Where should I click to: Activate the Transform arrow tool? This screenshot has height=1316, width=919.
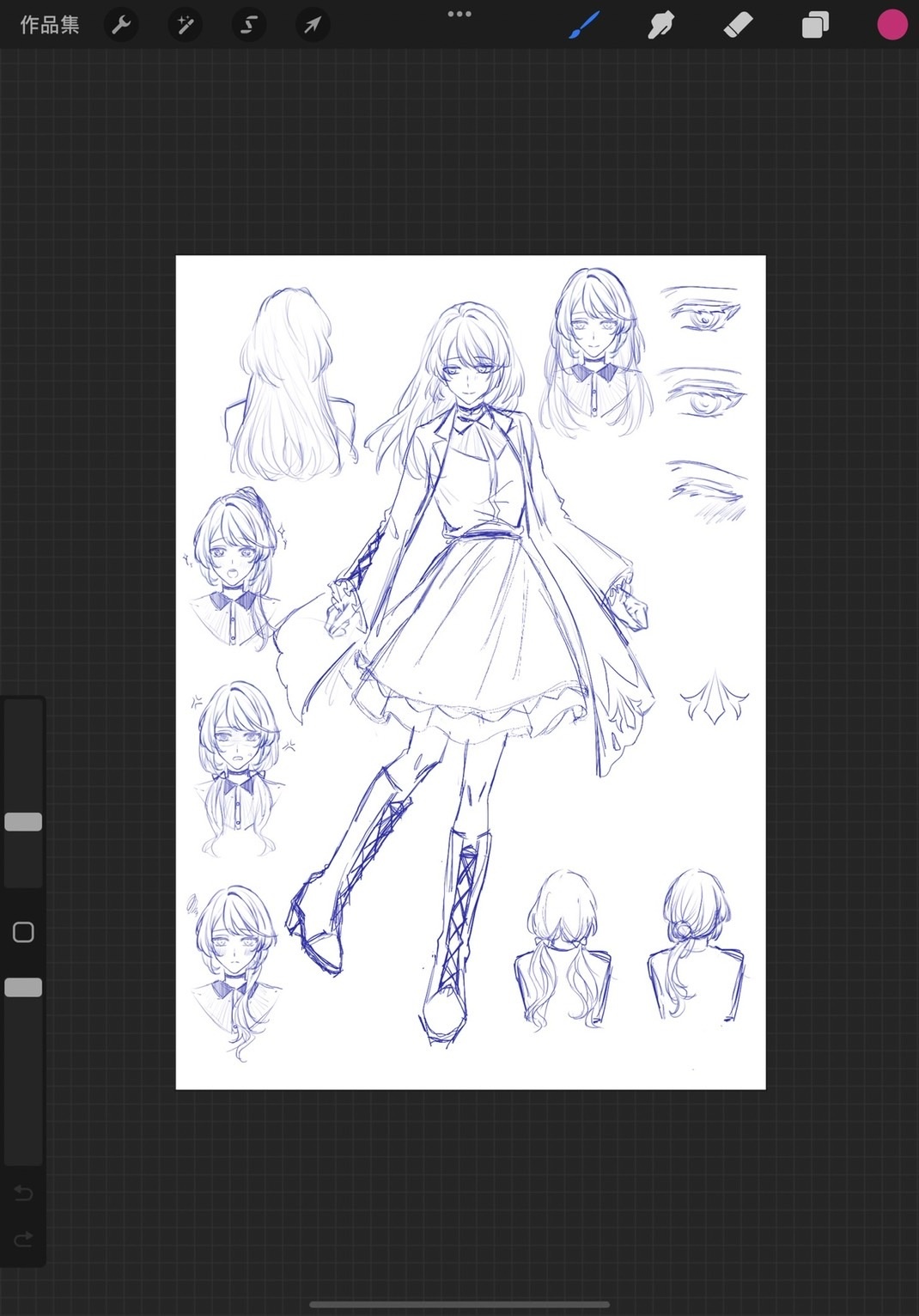pyautogui.click(x=312, y=25)
